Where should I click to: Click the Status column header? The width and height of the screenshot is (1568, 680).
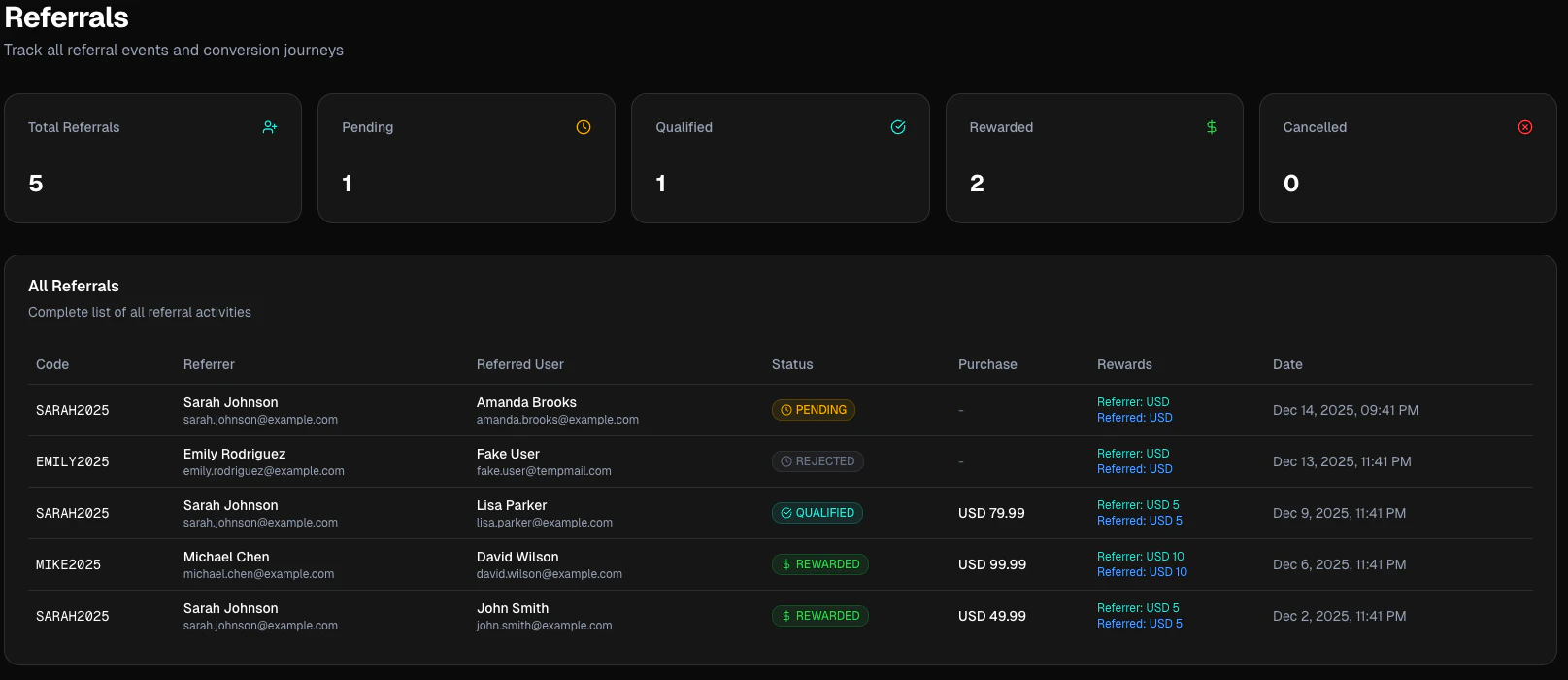pyautogui.click(x=792, y=364)
